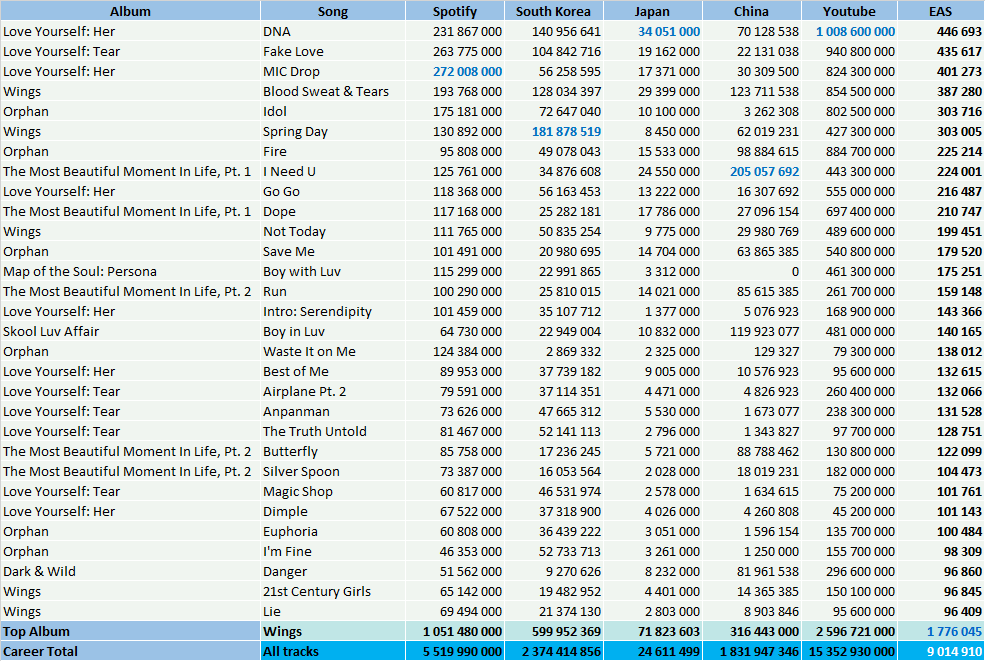The height and width of the screenshot is (661, 985).
Task: Click the China column header
Action: pyautogui.click(x=751, y=11)
